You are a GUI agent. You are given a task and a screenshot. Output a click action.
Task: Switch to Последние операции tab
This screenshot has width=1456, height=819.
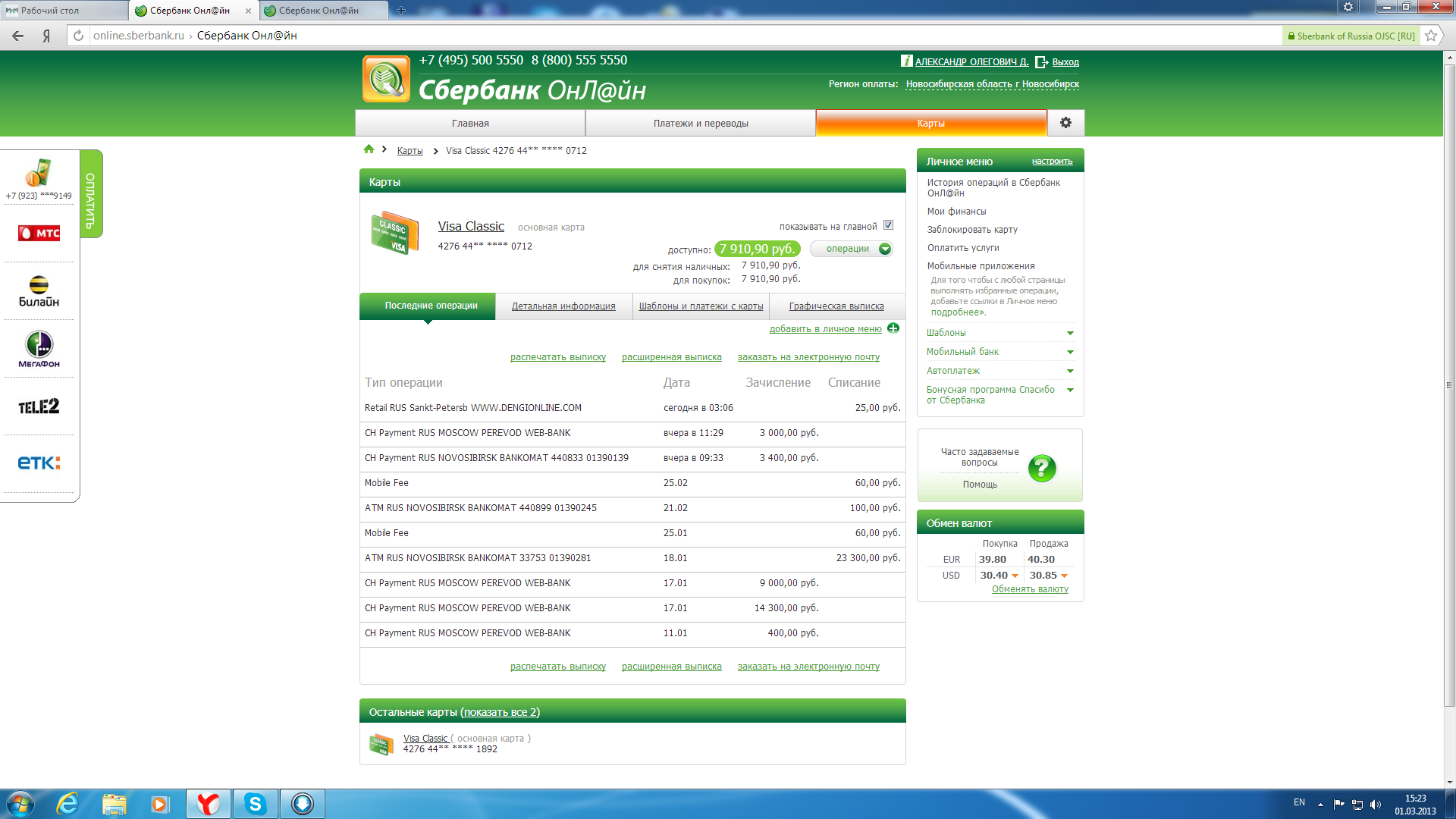coord(428,306)
